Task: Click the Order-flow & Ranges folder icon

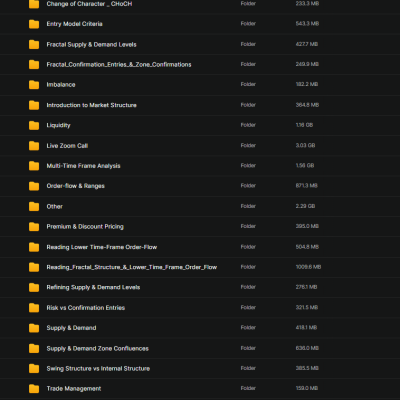Action: click(x=34, y=186)
